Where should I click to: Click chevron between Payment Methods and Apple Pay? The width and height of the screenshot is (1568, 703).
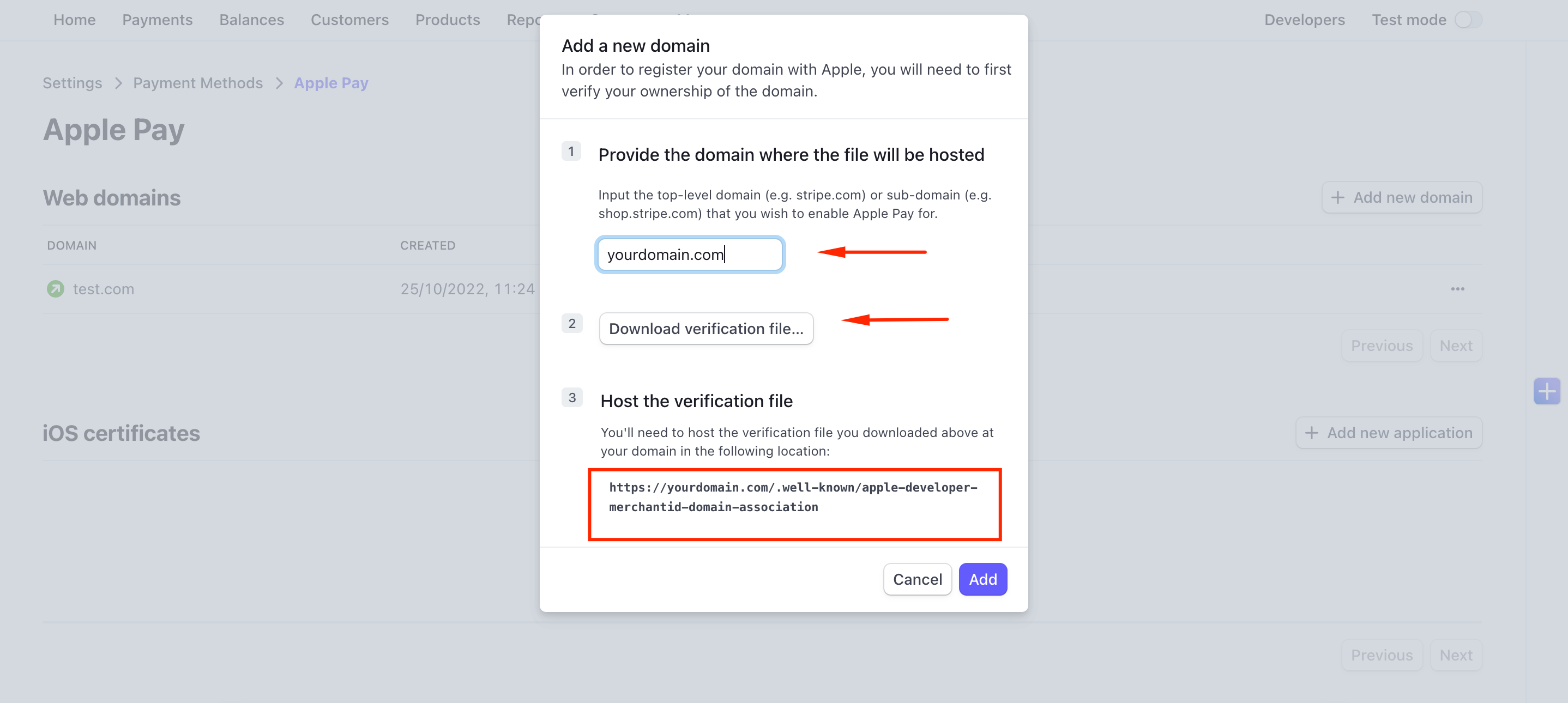(279, 83)
